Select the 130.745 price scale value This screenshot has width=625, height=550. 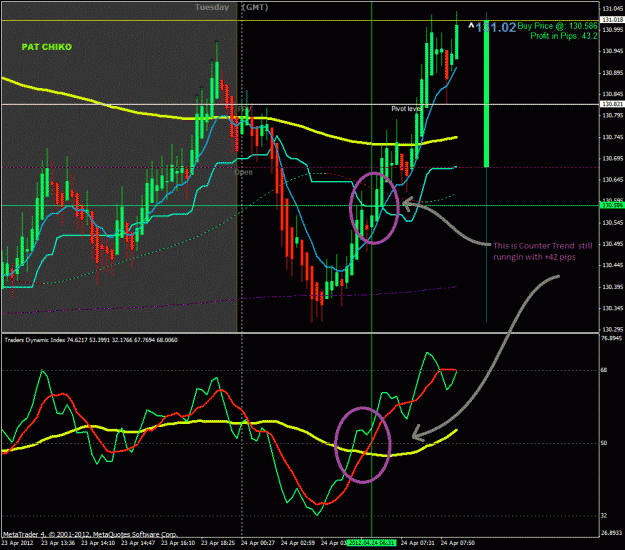[x=613, y=137]
